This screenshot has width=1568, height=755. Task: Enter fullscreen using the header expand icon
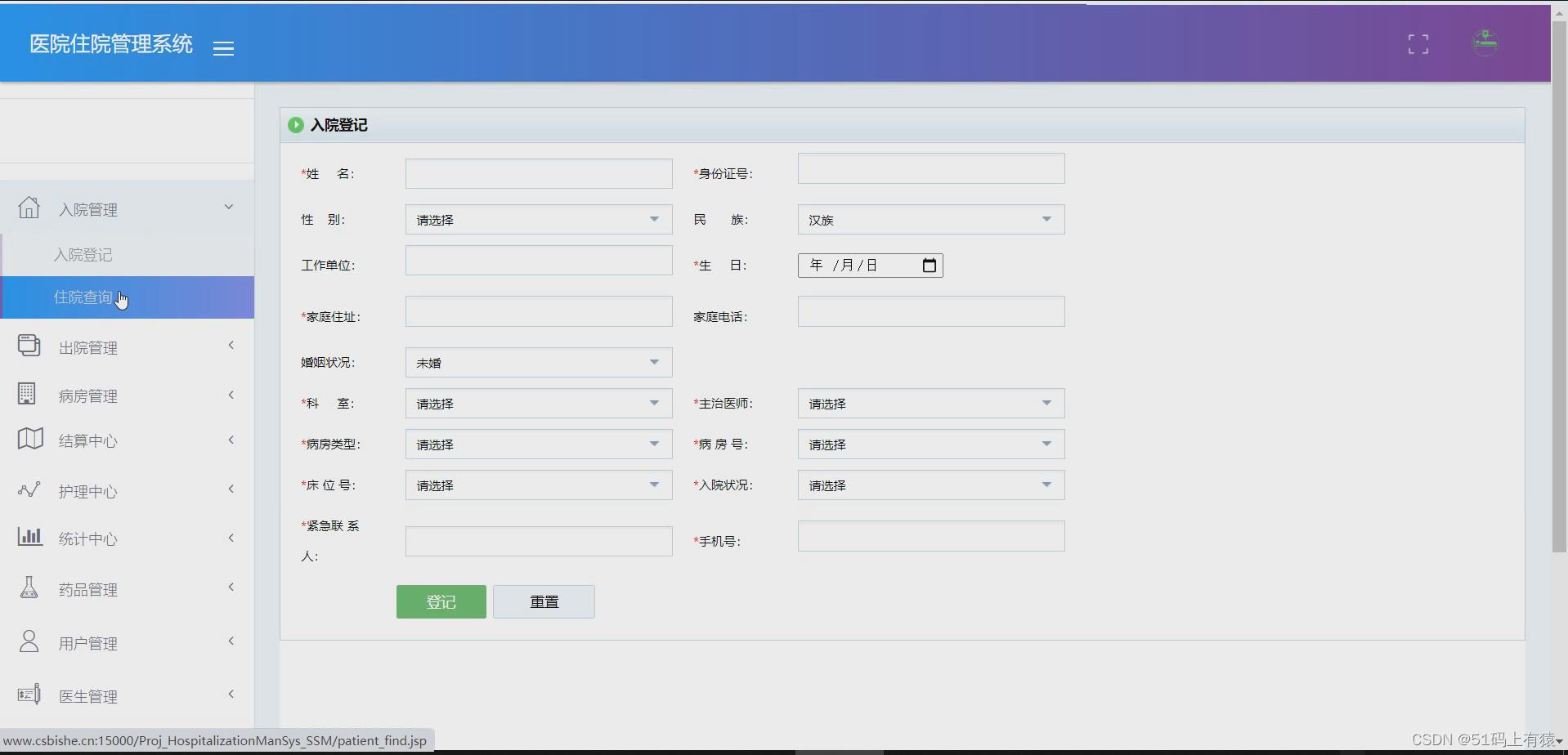click(x=1418, y=44)
